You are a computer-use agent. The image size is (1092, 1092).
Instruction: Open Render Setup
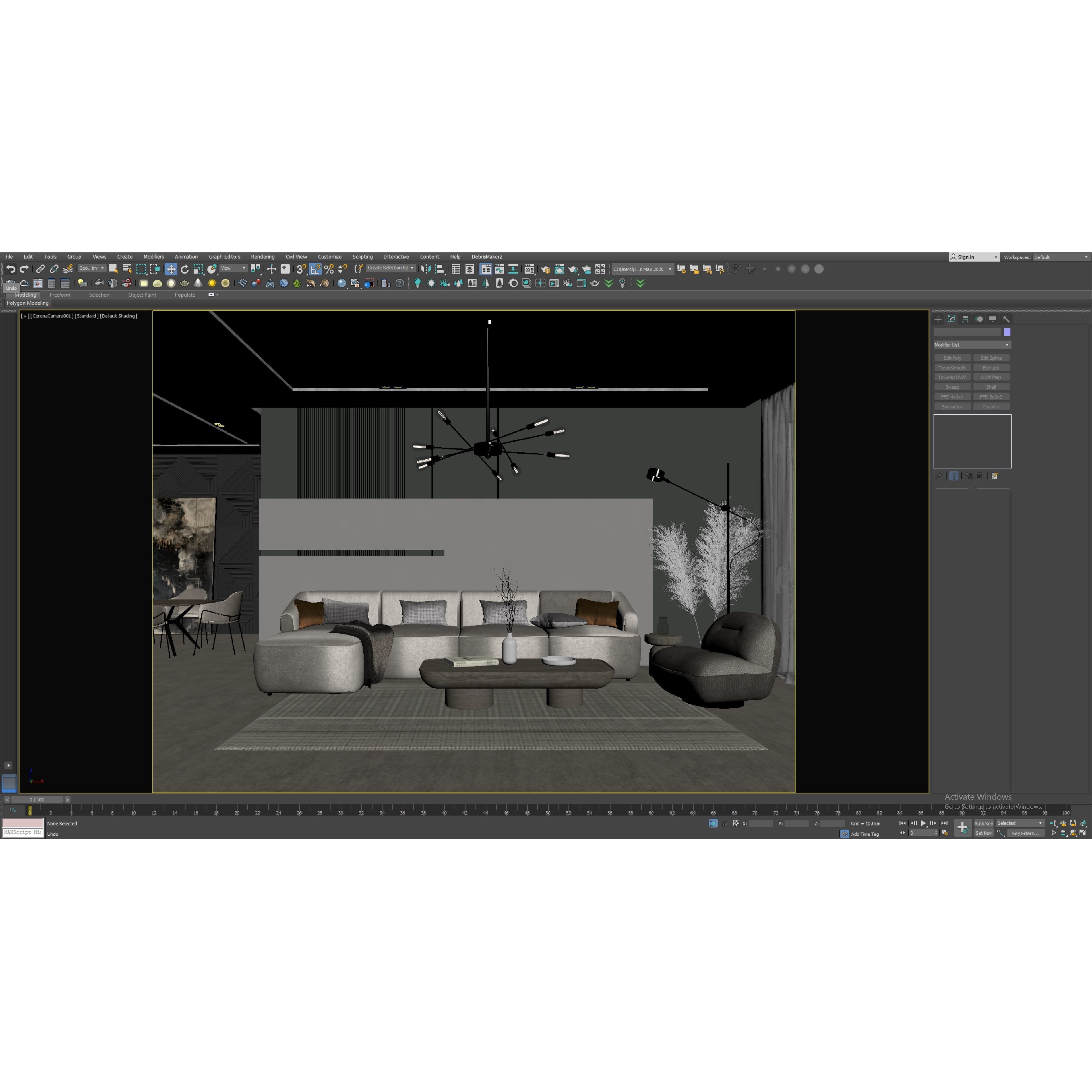pos(546,269)
